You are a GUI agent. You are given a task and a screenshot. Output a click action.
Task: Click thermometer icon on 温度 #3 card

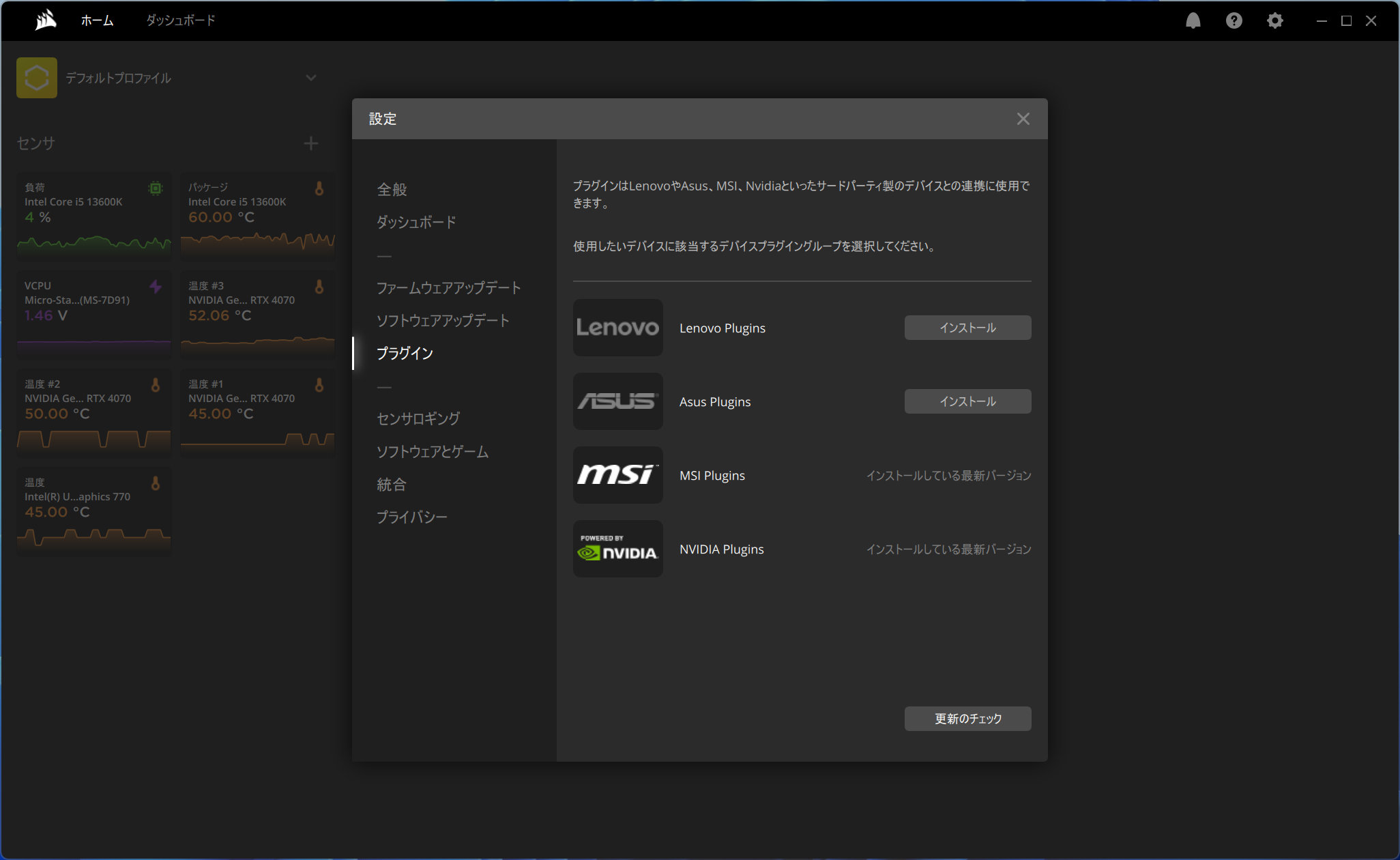319,287
